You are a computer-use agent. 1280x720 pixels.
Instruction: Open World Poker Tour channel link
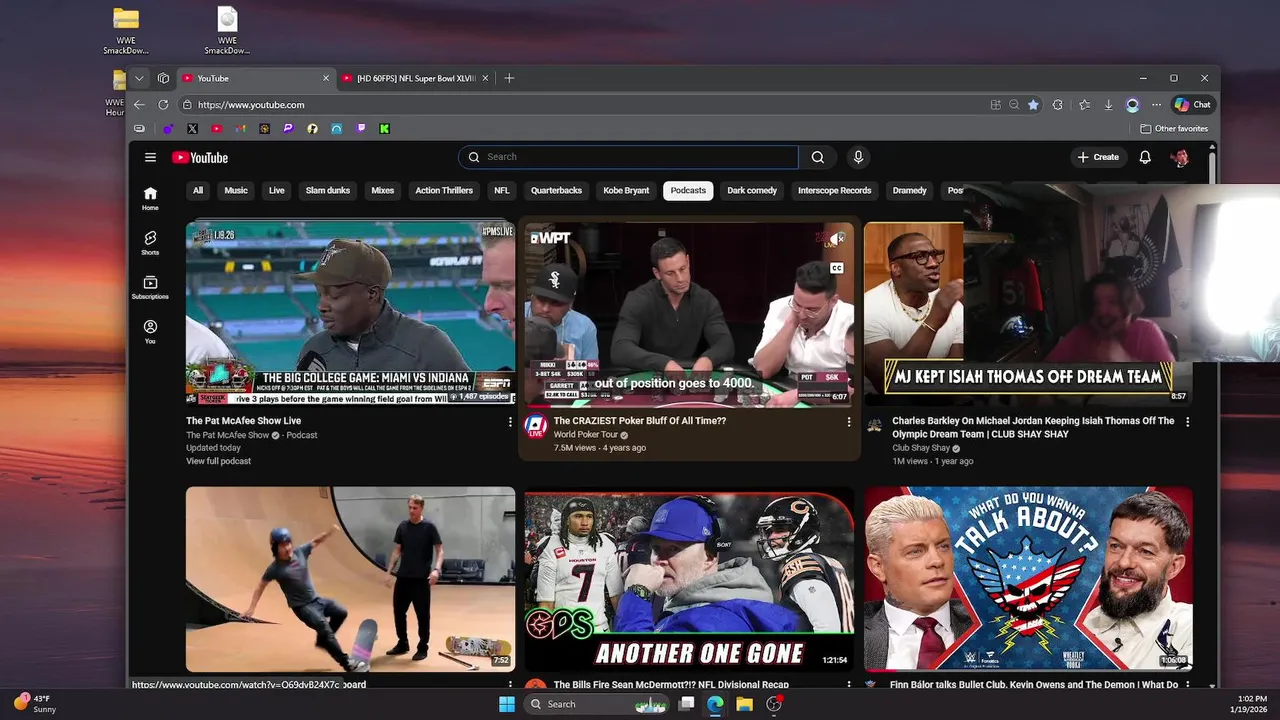[586, 435]
